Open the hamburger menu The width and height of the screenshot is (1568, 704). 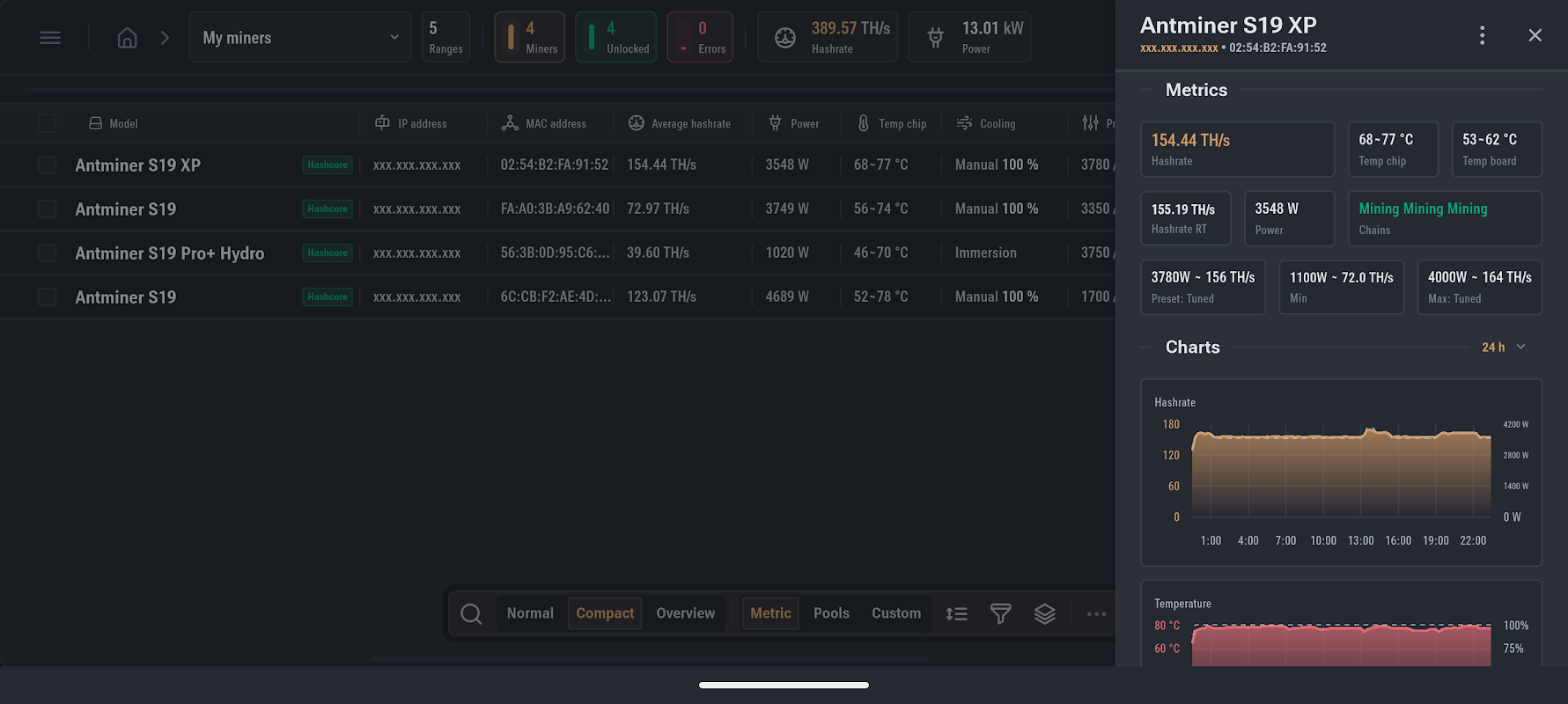pos(50,38)
